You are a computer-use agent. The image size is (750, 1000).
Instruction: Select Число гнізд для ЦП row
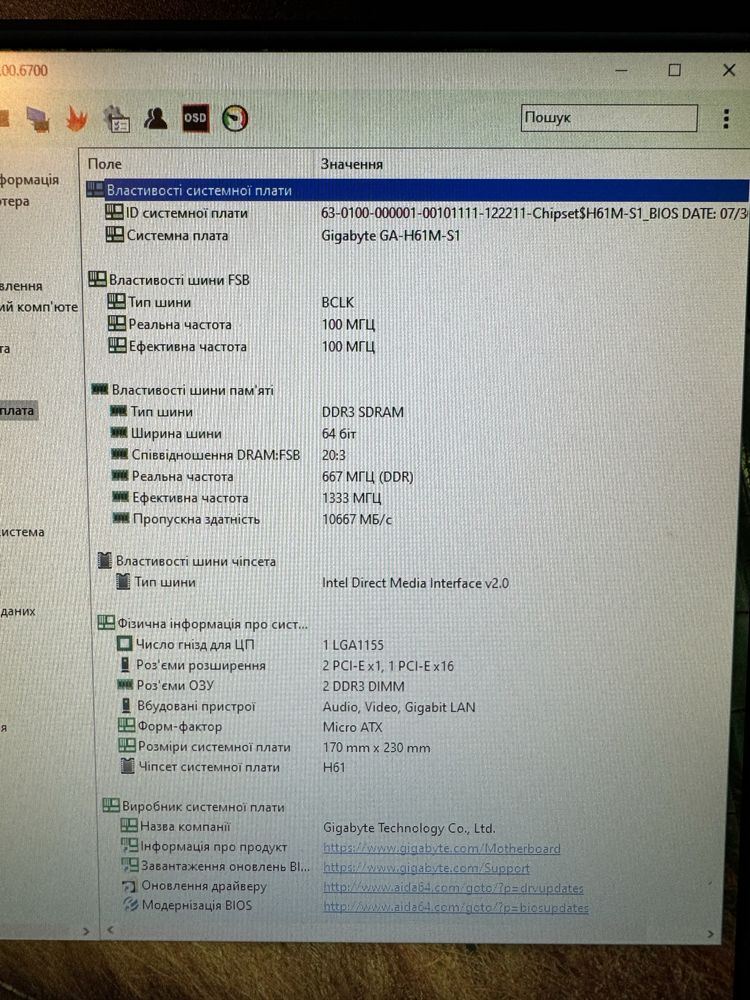251,645
